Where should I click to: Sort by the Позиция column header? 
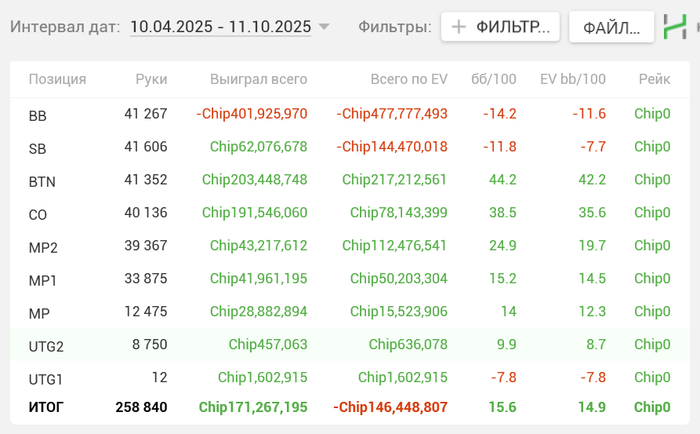(57, 79)
